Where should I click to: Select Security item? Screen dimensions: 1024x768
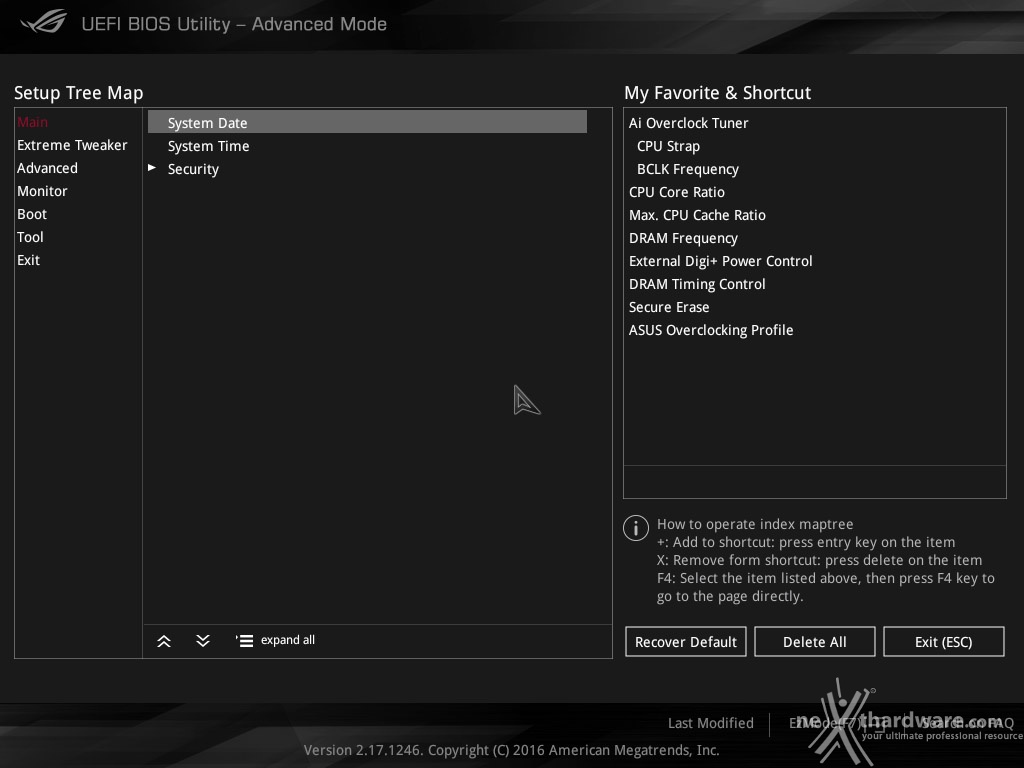click(x=193, y=169)
